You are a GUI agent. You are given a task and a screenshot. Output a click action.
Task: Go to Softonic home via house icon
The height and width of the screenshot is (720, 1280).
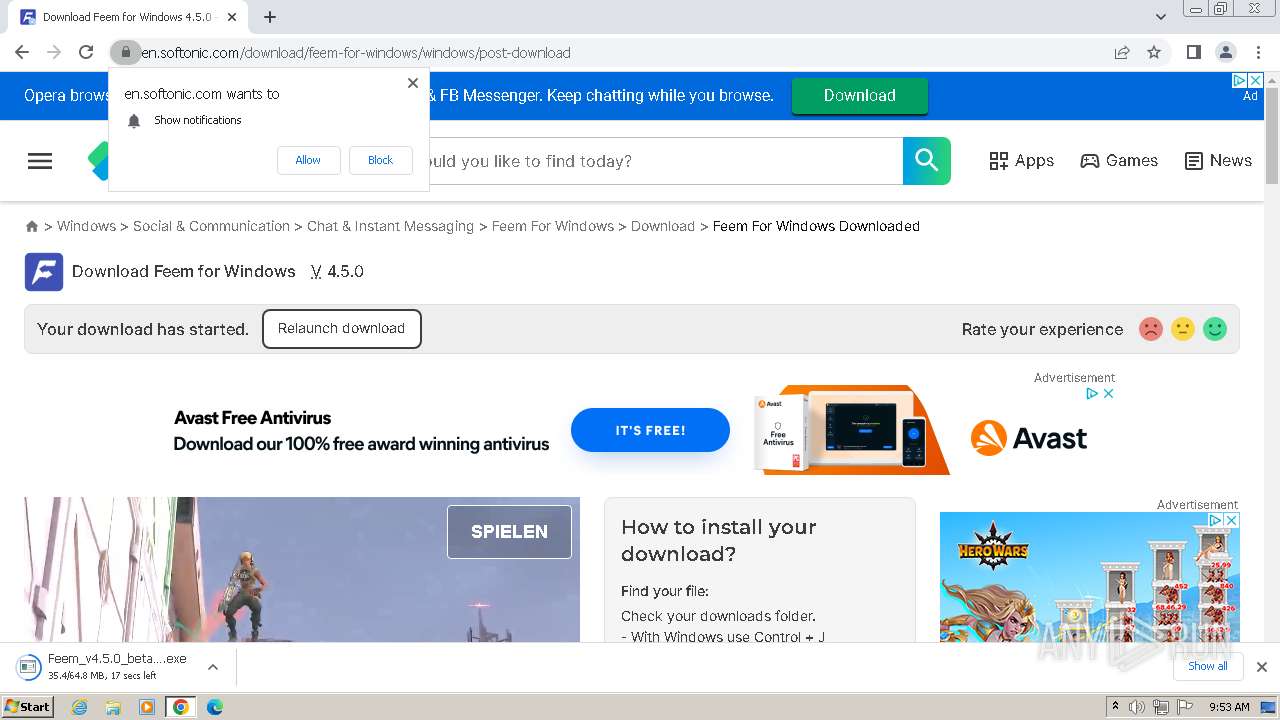tap(32, 227)
